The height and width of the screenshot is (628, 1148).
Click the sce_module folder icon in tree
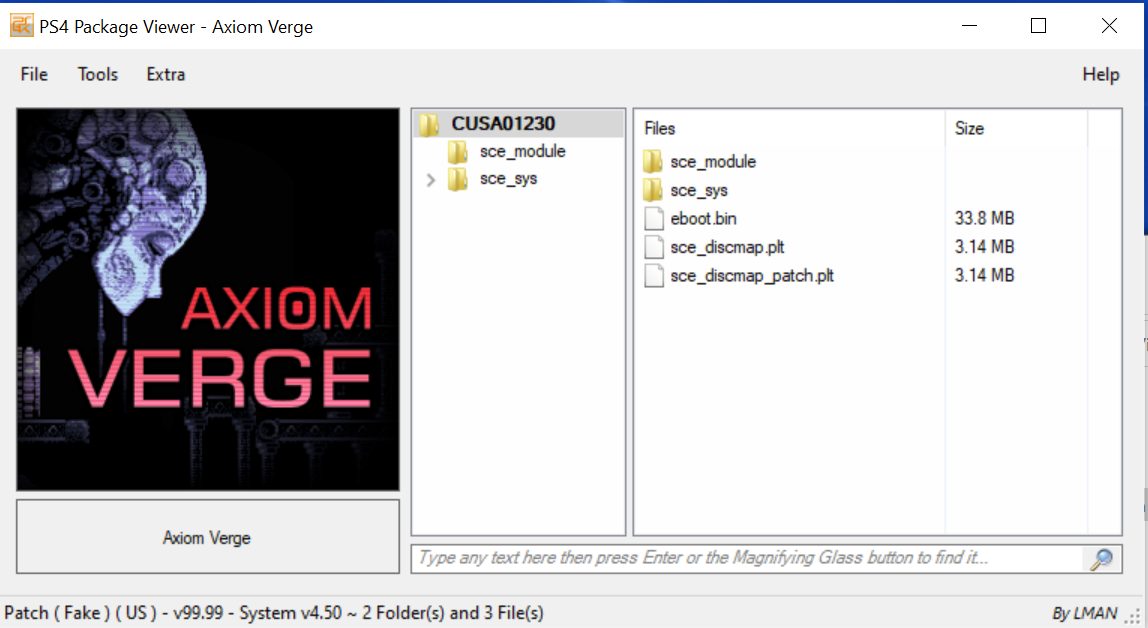(458, 152)
